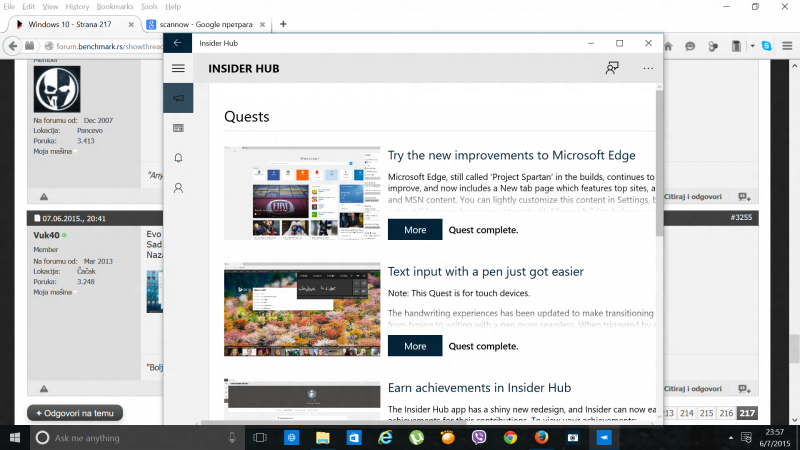The height and width of the screenshot is (450, 800).
Task: Click the Skype icon in Firefox toolbar
Action: point(766,46)
